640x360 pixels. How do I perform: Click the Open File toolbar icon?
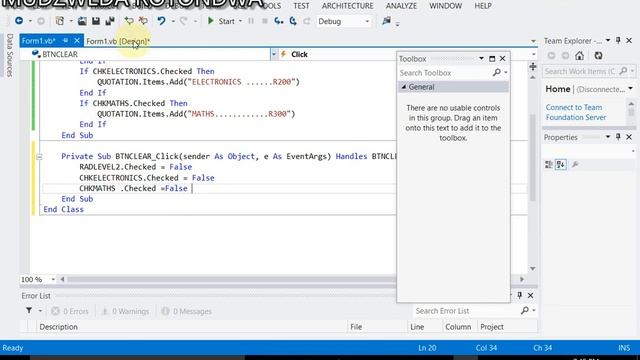(82, 21)
